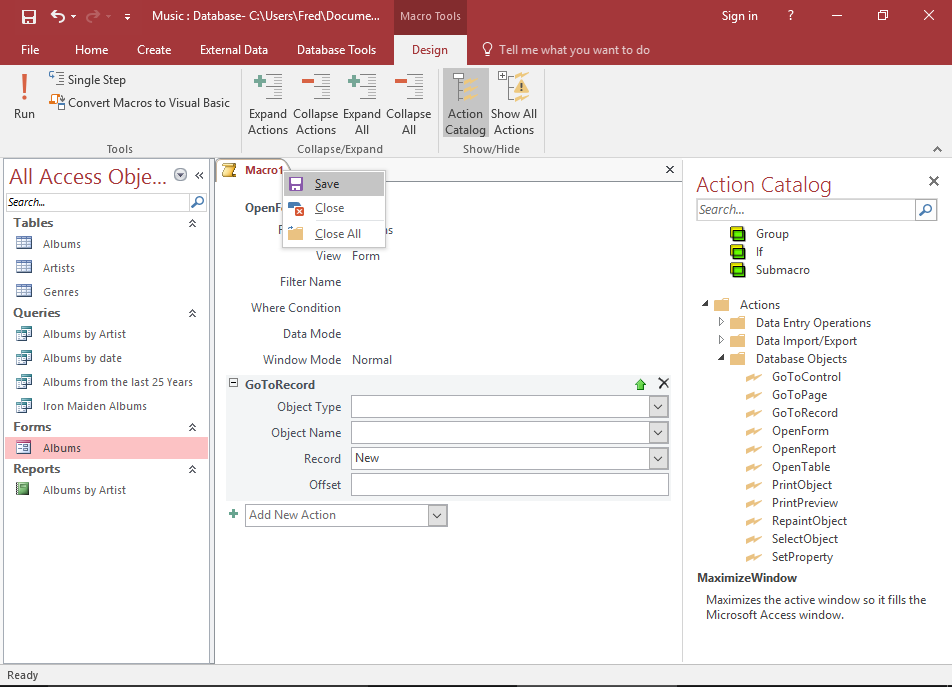Delete the GoToRecord action

tap(664, 383)
